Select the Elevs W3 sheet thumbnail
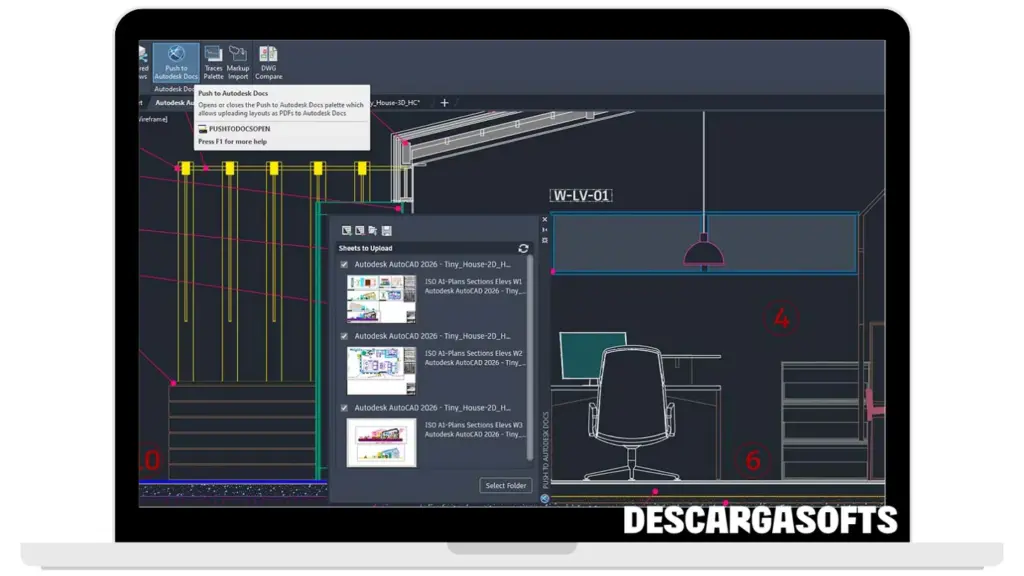The height and width of the screenshot is (576, 1024). 381,443
